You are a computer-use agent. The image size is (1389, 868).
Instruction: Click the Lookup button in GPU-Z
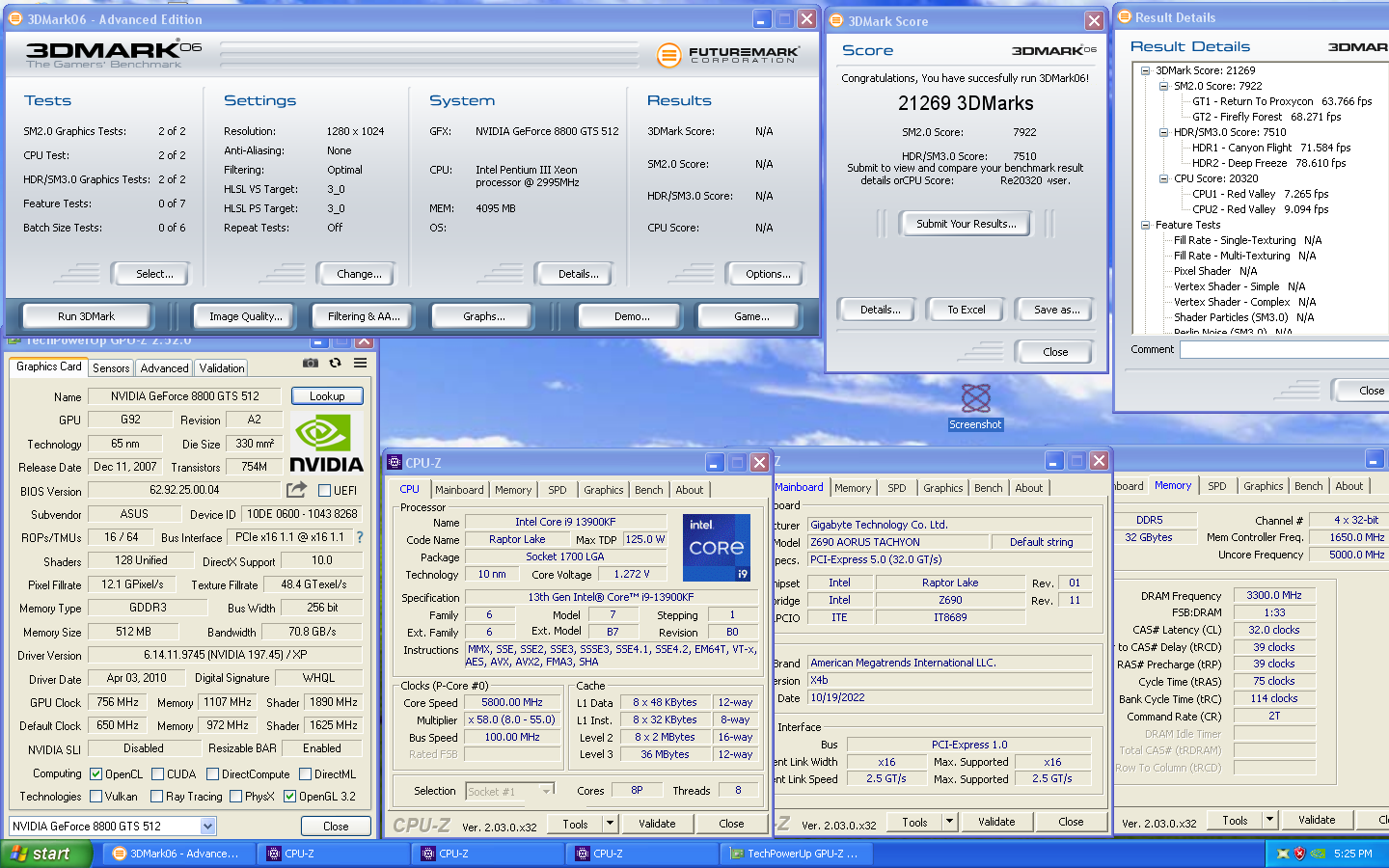coord(327,396)
